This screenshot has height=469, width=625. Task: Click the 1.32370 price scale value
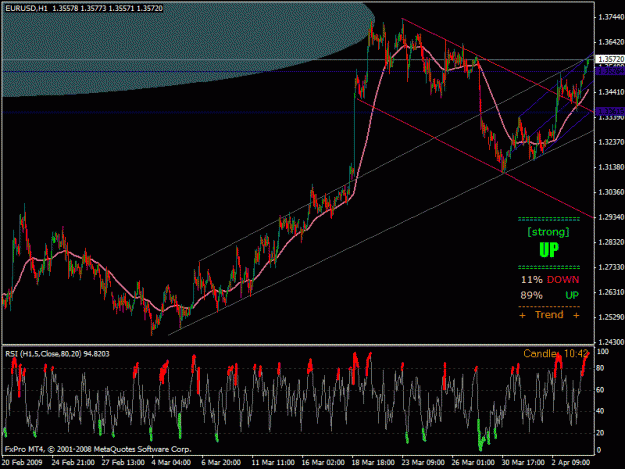coord(611,142)
